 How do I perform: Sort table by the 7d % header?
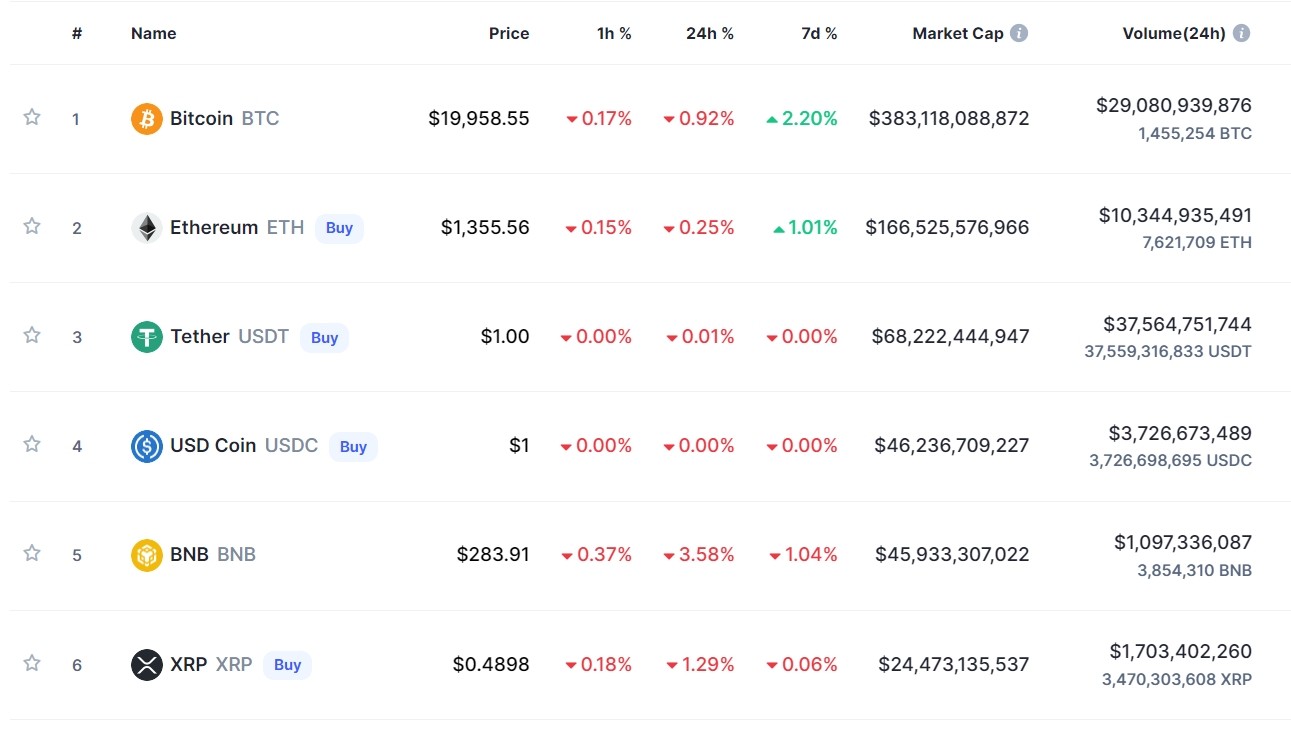pyautogui.click(x=819, y=33)
